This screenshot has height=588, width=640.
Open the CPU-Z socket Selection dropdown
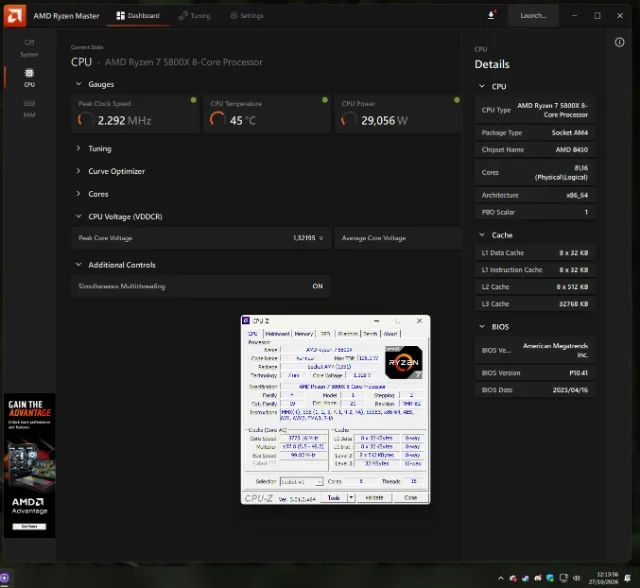[302, 481]
